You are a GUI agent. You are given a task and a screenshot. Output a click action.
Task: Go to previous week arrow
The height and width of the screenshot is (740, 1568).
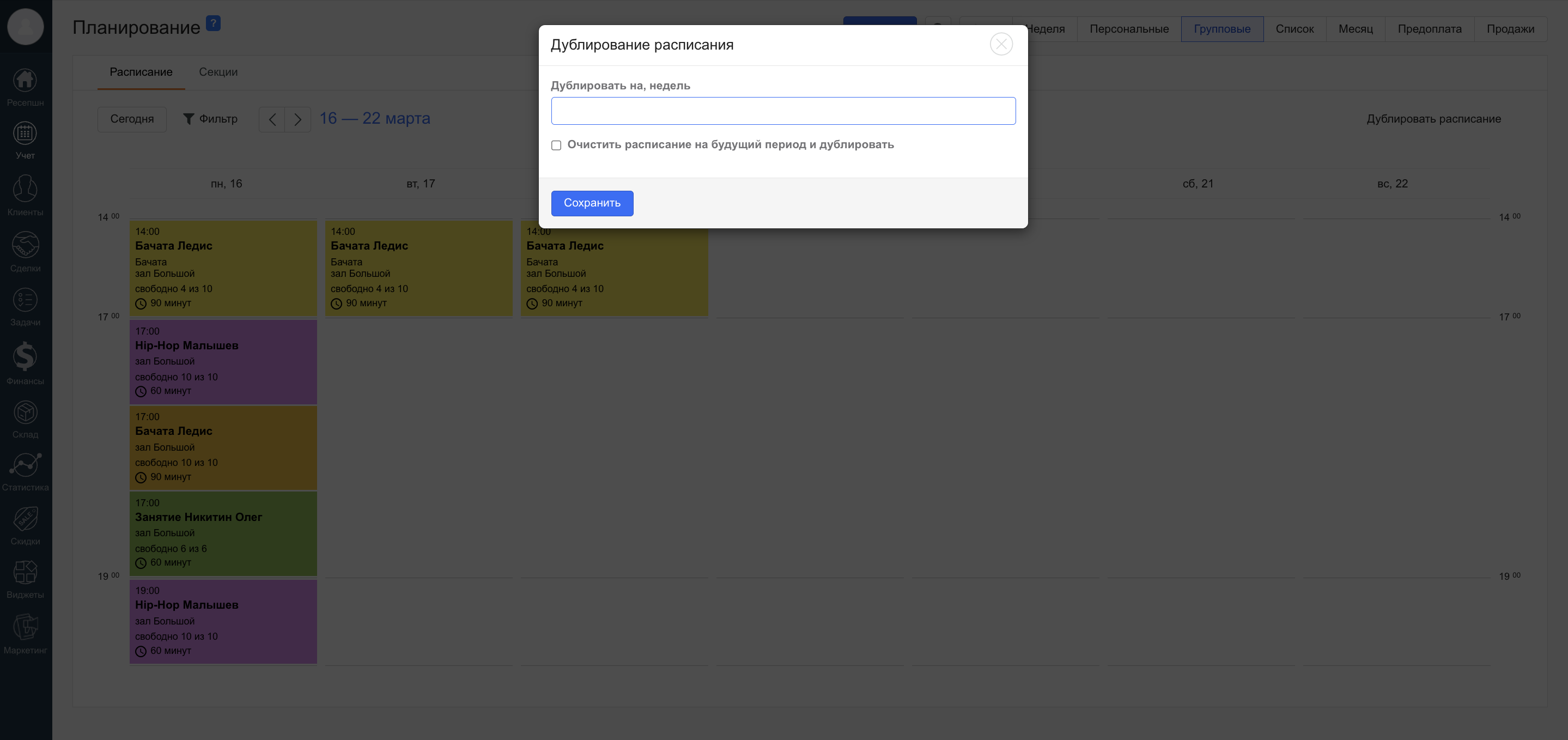point(272,119)
